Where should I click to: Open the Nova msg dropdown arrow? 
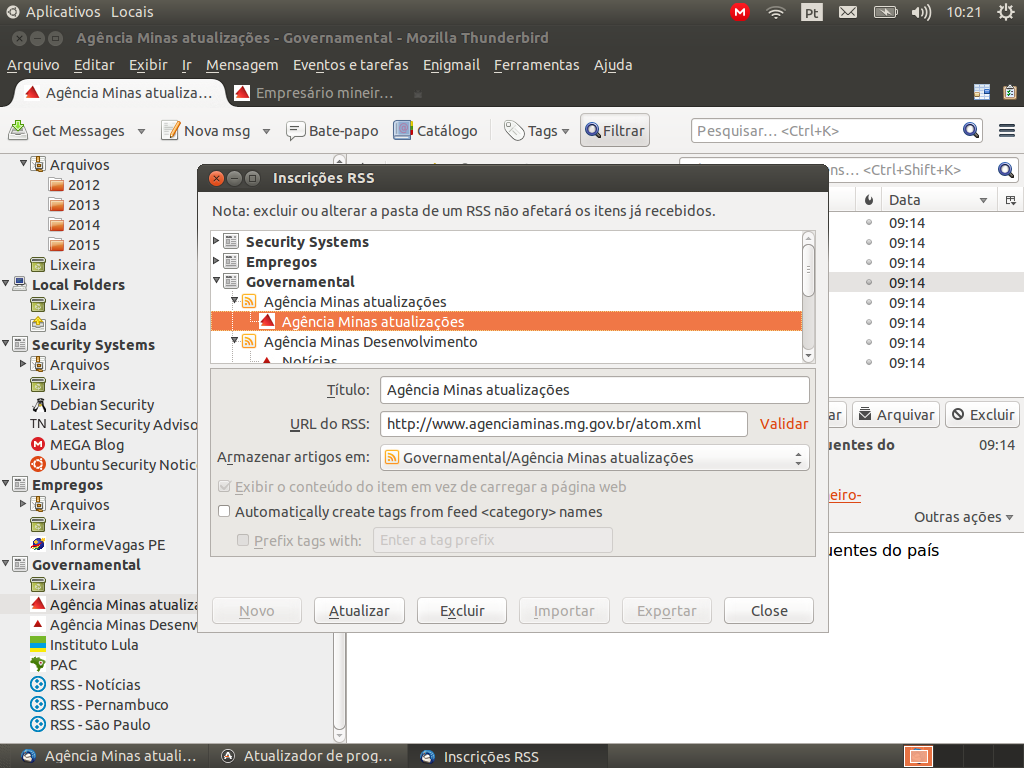266,131
